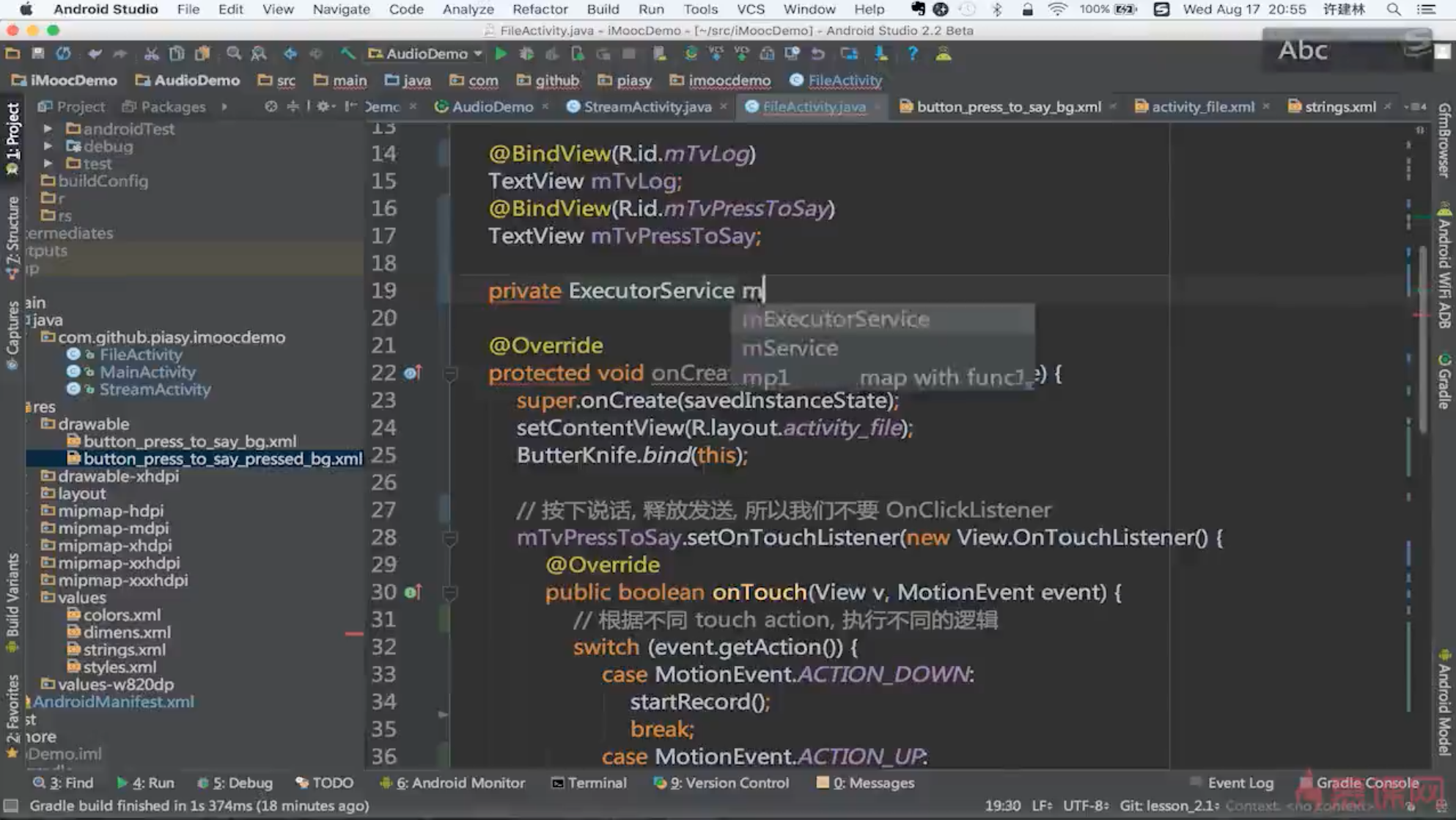Click the VCS Update Project icon
Screen dimensions: 1456x820
pyautogui.click(x=716, y=54)
